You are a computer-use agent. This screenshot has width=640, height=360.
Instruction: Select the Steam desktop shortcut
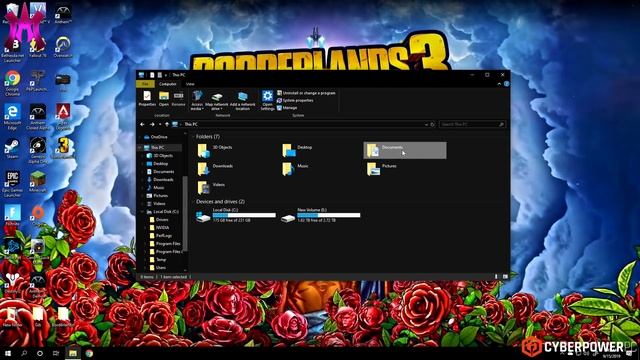12,148
